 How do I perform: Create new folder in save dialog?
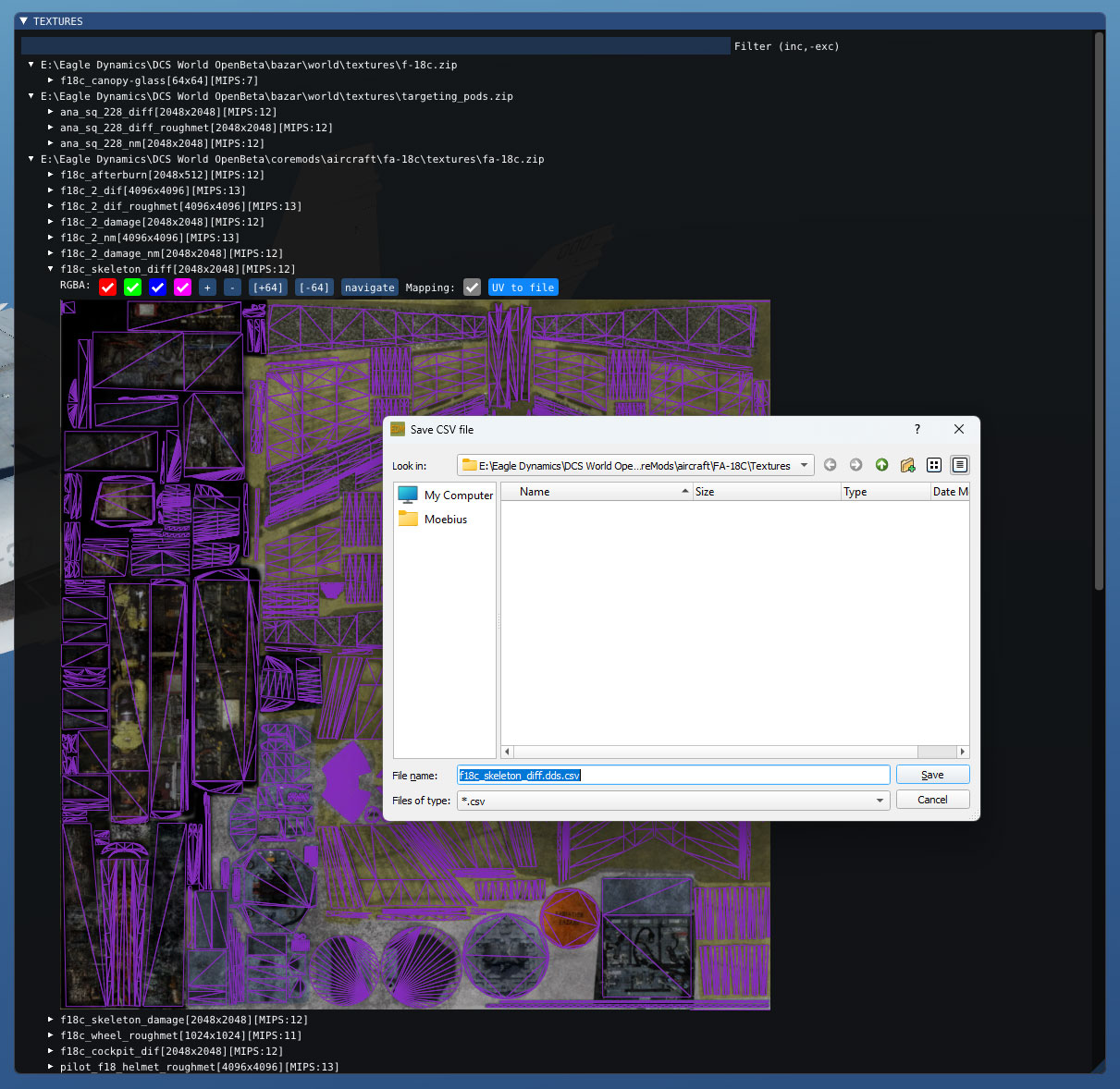(x=907, y=465)
